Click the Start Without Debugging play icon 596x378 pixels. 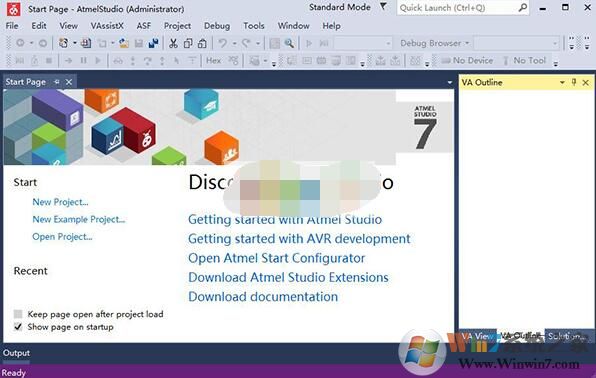309,43
